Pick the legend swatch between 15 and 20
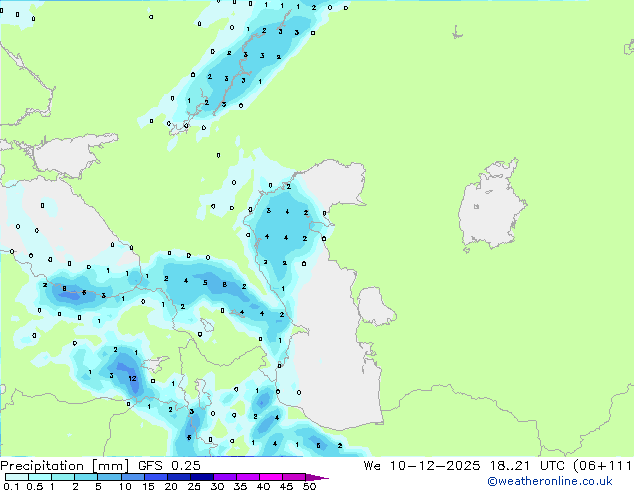The image size is (634, 490). 156,477
